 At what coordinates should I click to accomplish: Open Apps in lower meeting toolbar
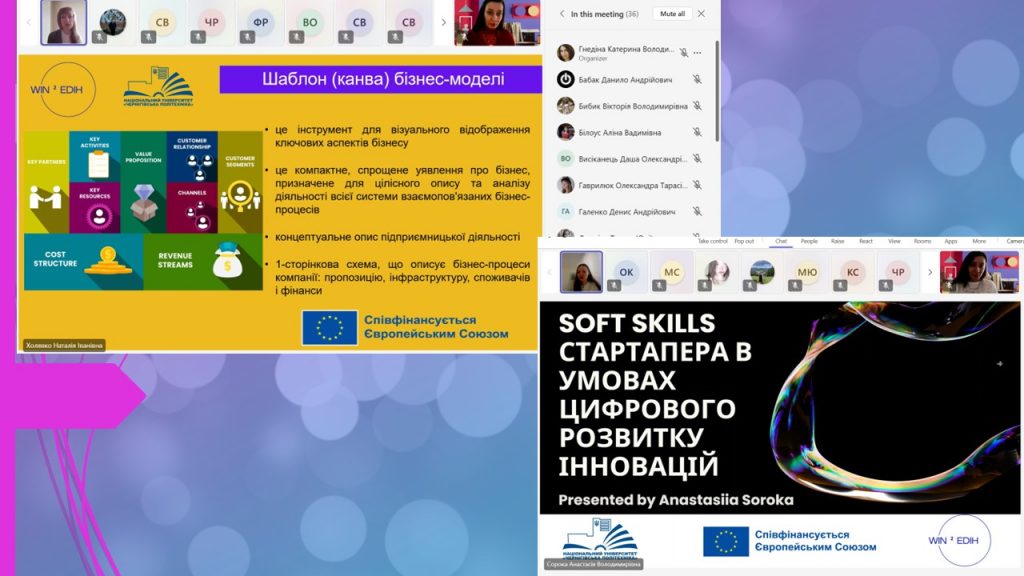[951, 242]
